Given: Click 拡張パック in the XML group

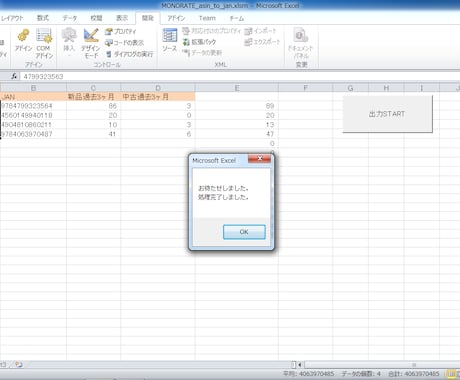Looking at the screenshot, I should point(199,42).
